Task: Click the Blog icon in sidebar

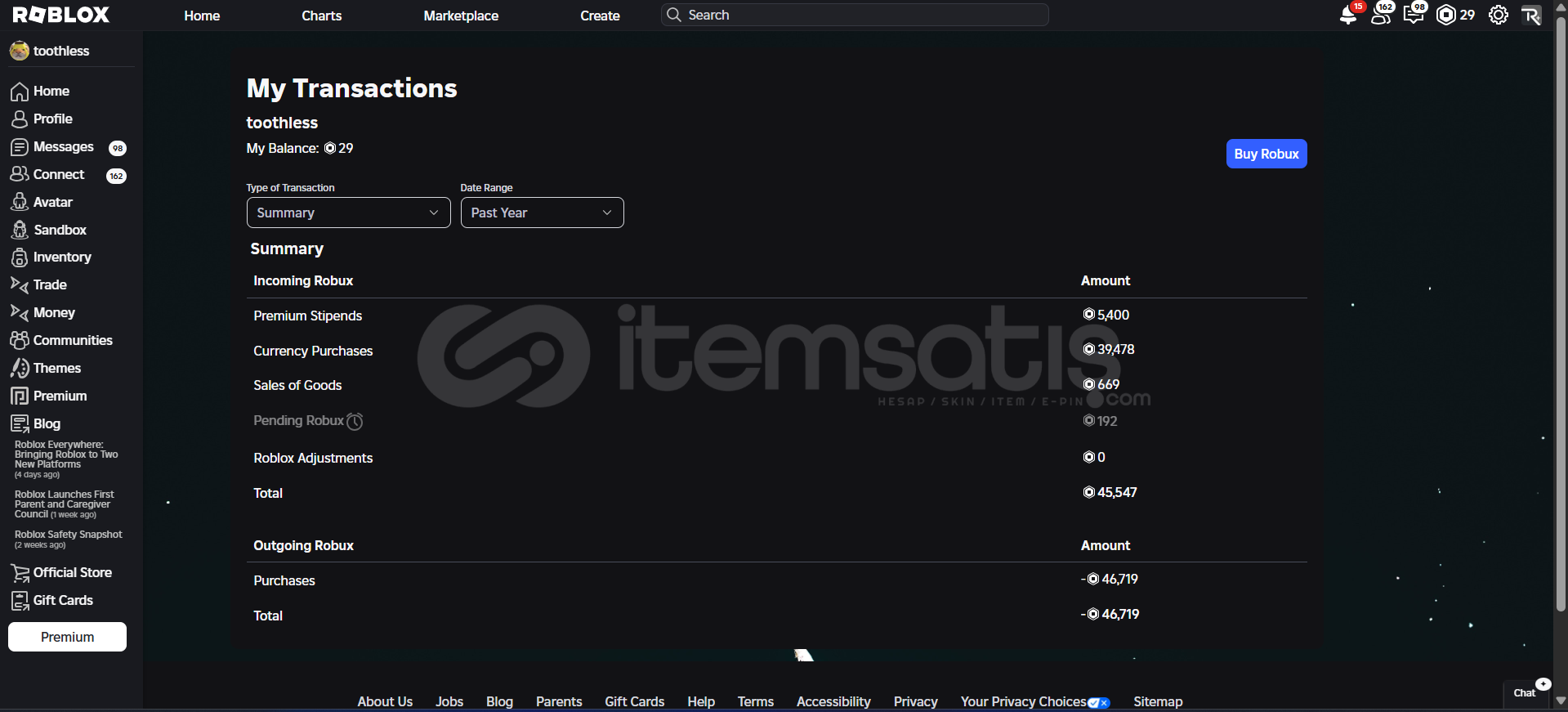Action: pos(20,423)
